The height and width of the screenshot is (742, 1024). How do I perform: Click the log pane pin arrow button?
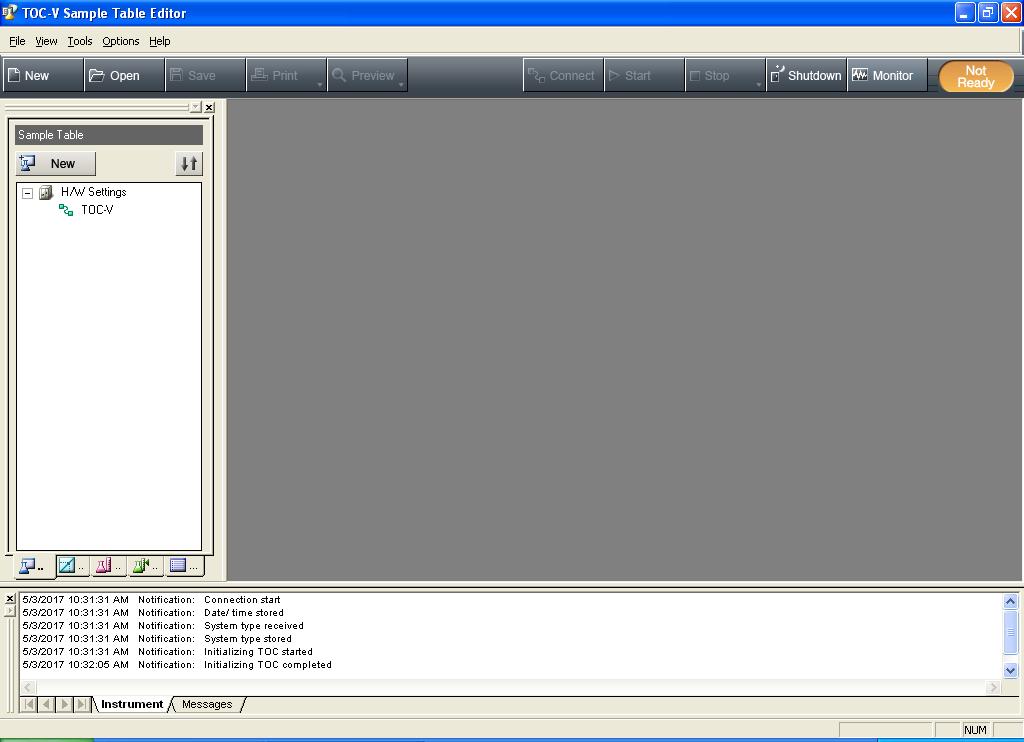click(10, 611)
